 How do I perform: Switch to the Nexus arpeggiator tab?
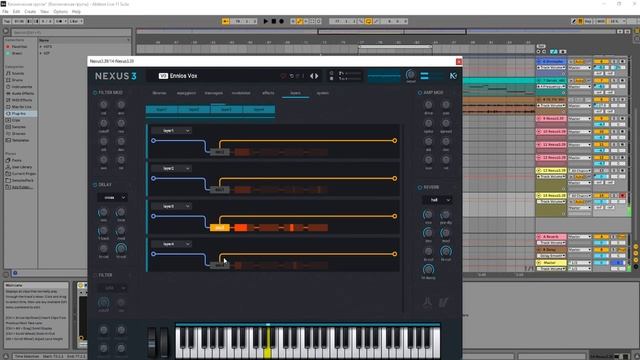click(186, 93)
